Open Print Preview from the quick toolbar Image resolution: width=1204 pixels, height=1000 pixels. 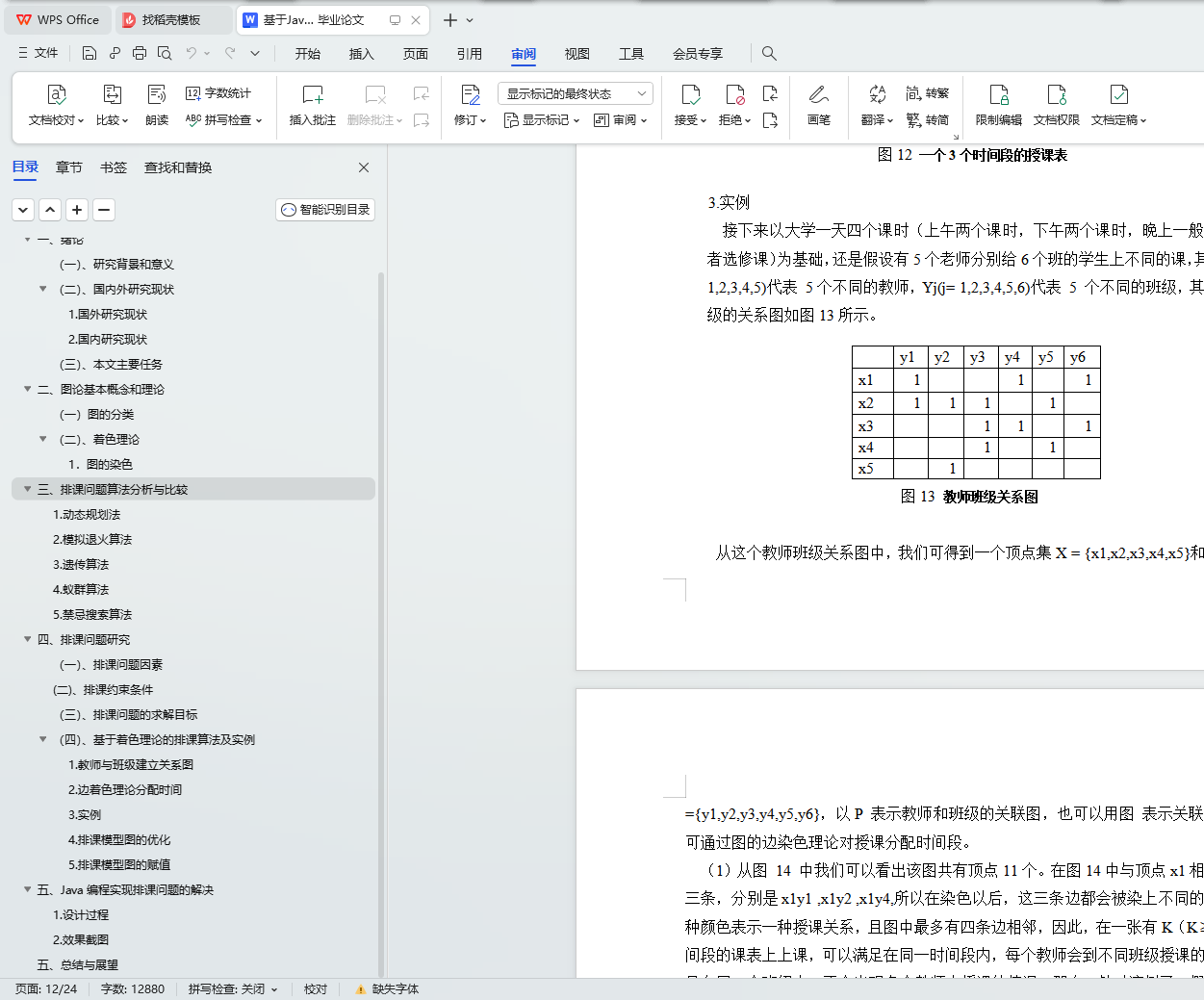coord(165,53)
